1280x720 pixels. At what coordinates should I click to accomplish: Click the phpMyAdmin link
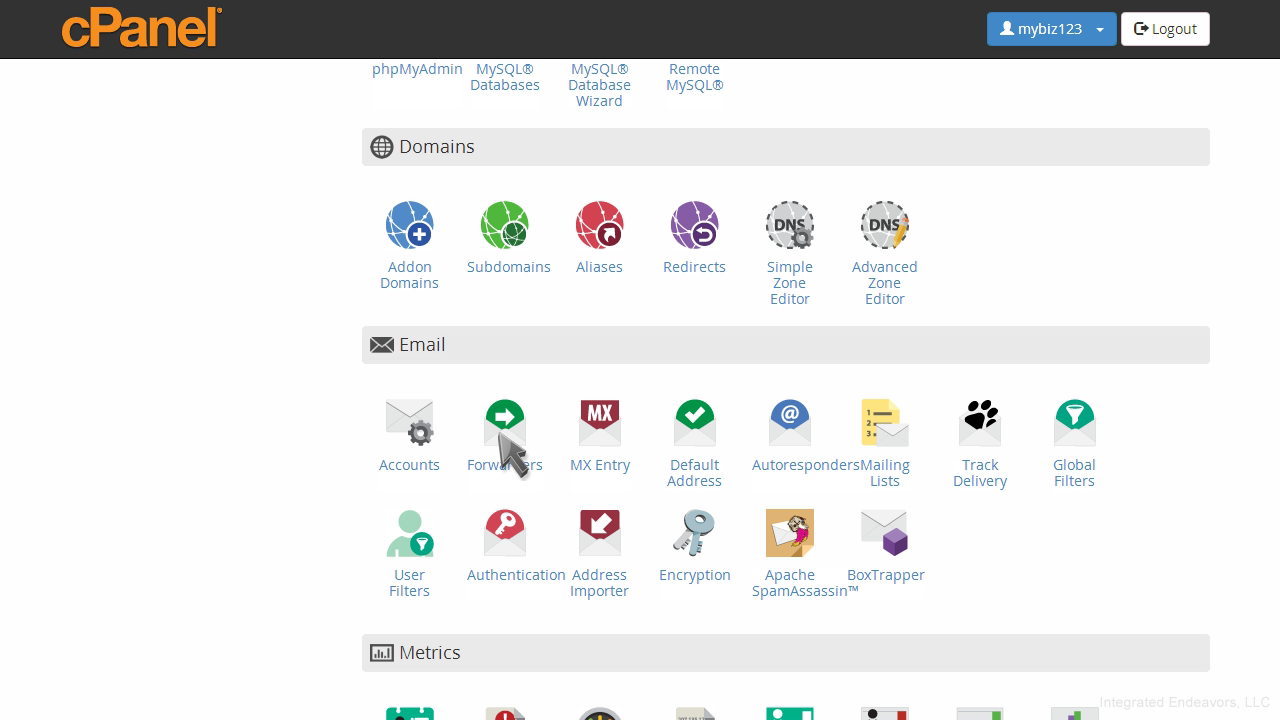pos(417,69)
